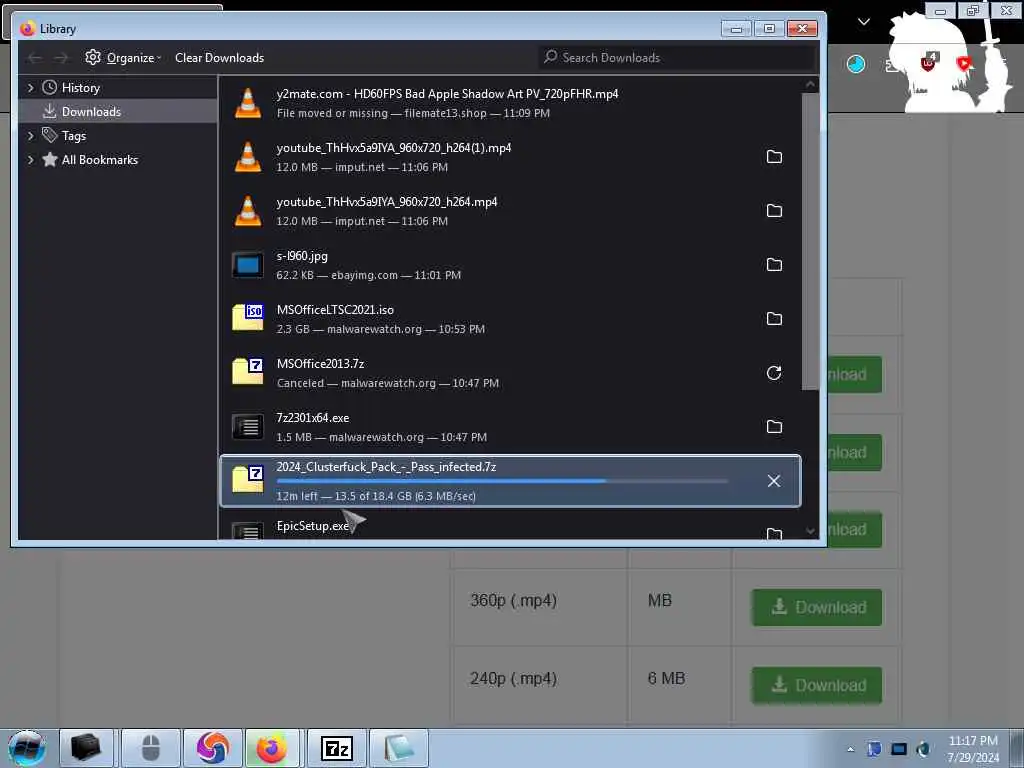Screen dimensions: 1024x768
Task: Click Clear Downloads button
Action: tap(219, 57)
